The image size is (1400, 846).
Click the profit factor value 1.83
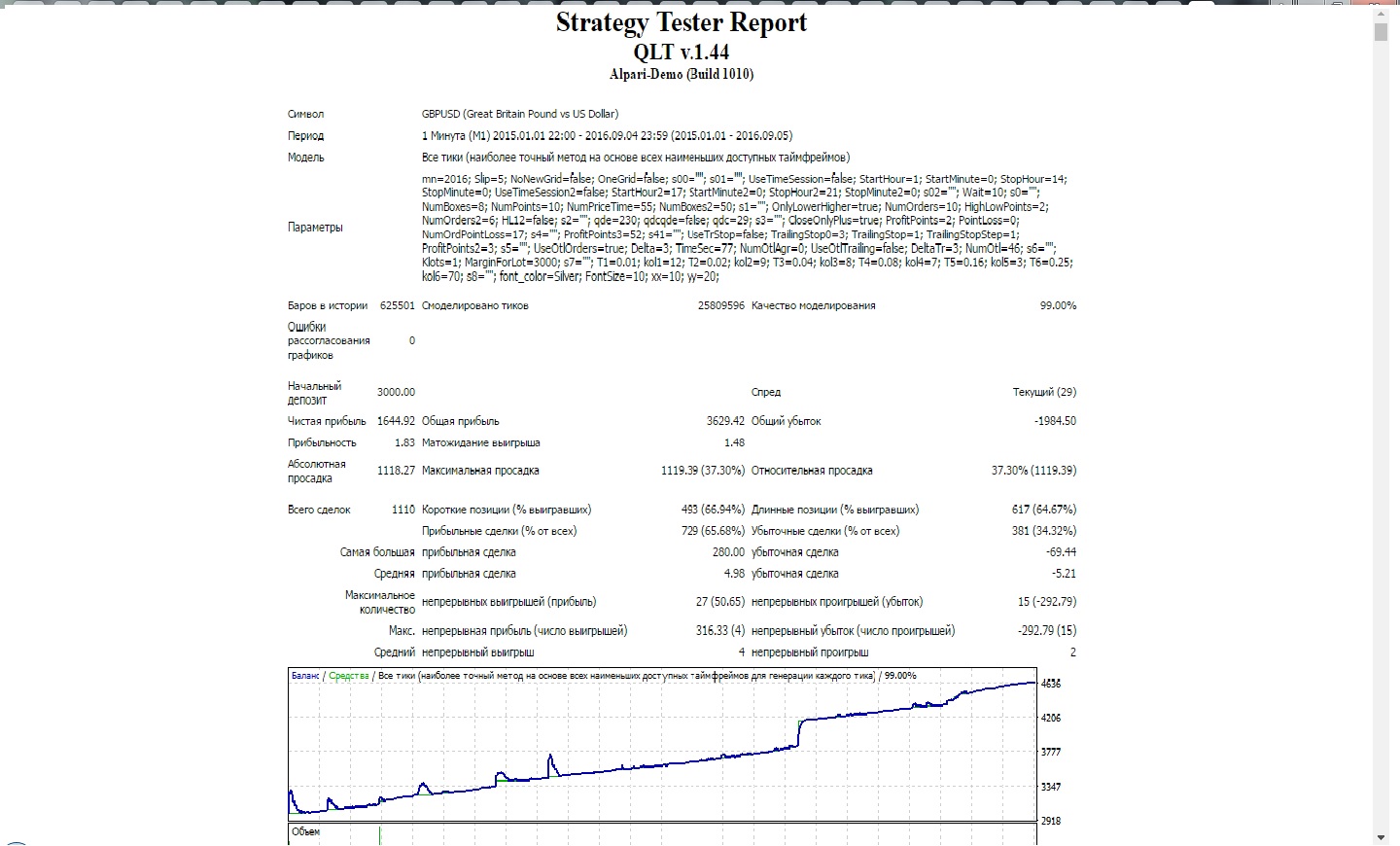point(404,442)
